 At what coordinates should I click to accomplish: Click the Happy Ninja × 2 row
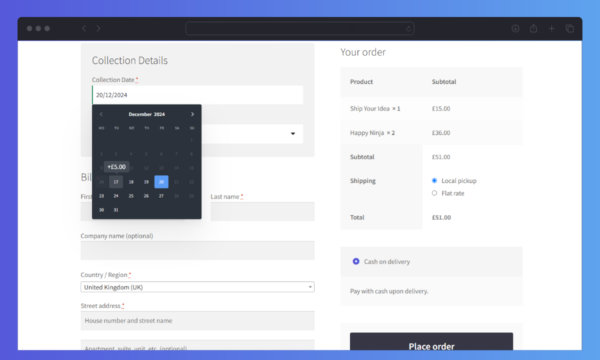pos(431,133)
